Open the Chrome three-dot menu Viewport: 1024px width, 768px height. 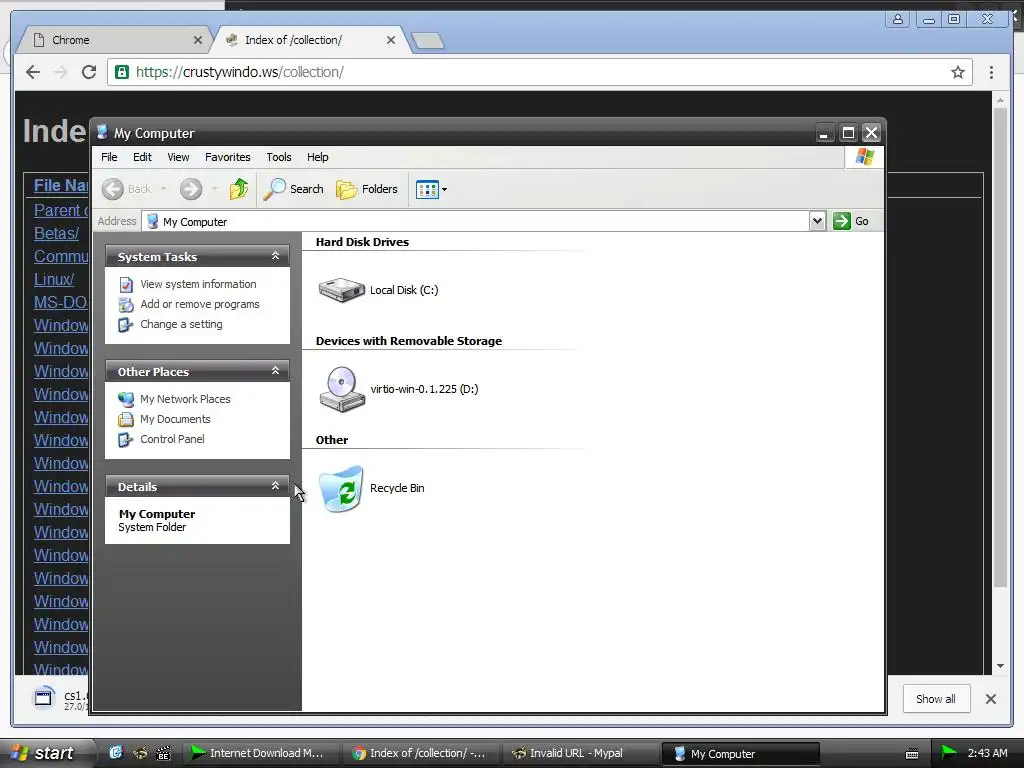991,72
